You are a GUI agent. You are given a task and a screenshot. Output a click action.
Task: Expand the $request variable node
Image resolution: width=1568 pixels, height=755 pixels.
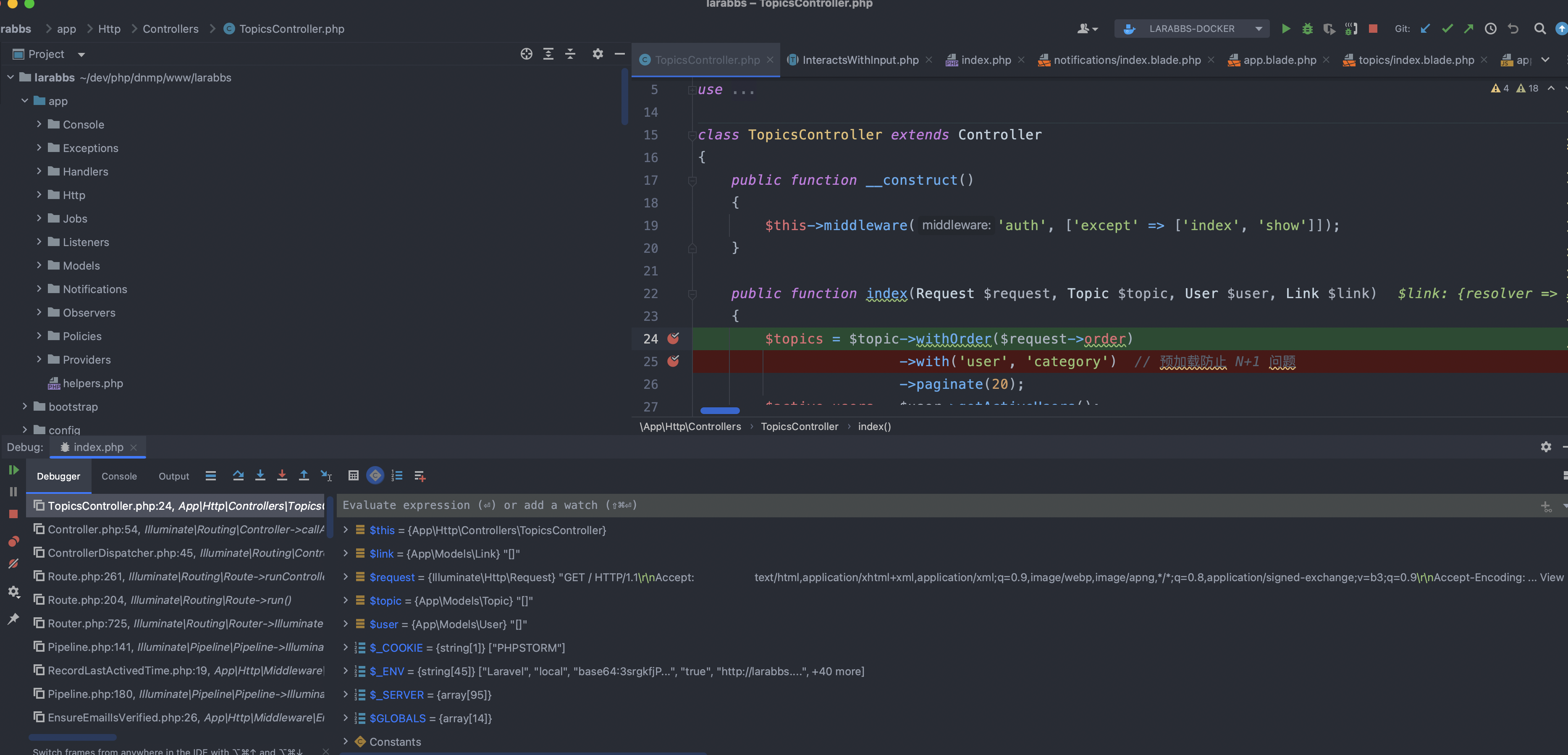[346, 577]
